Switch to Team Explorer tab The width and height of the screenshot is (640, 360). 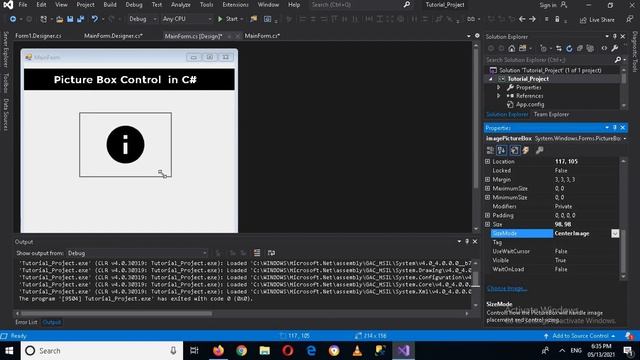click(551, 115)
